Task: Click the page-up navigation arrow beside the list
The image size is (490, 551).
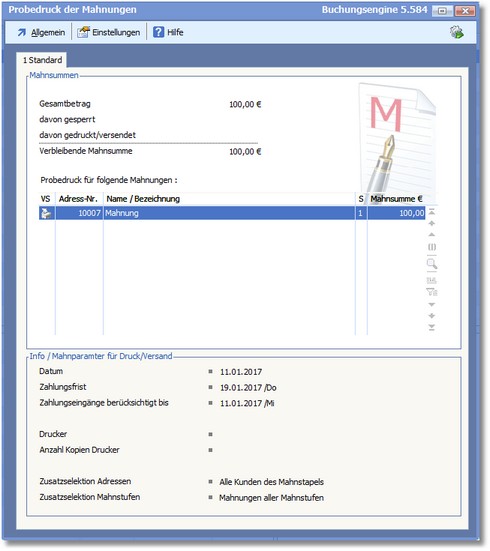Action: pyautogui.click(x=432, y=223)
